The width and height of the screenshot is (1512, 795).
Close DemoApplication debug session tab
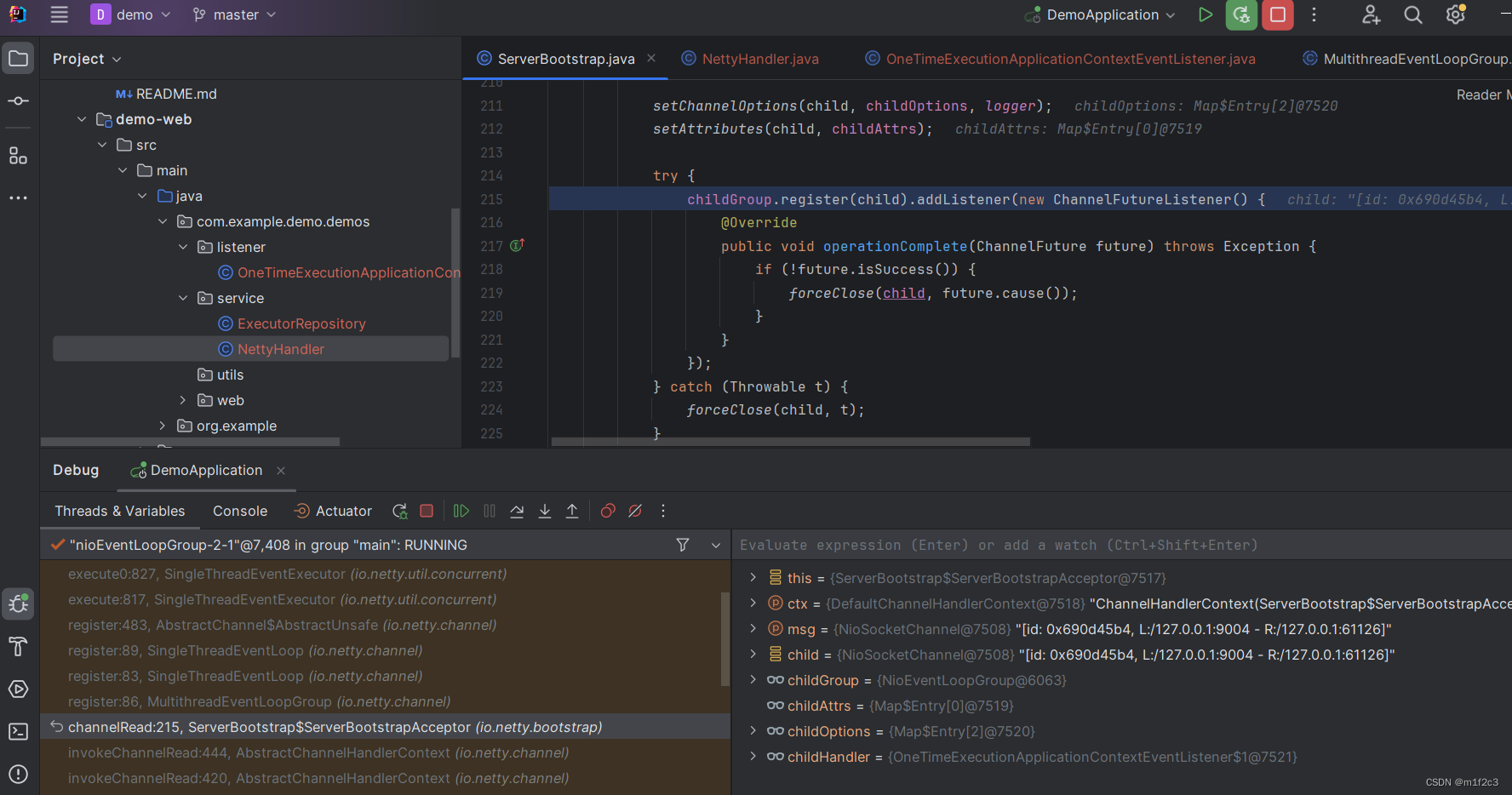(281, 471)
